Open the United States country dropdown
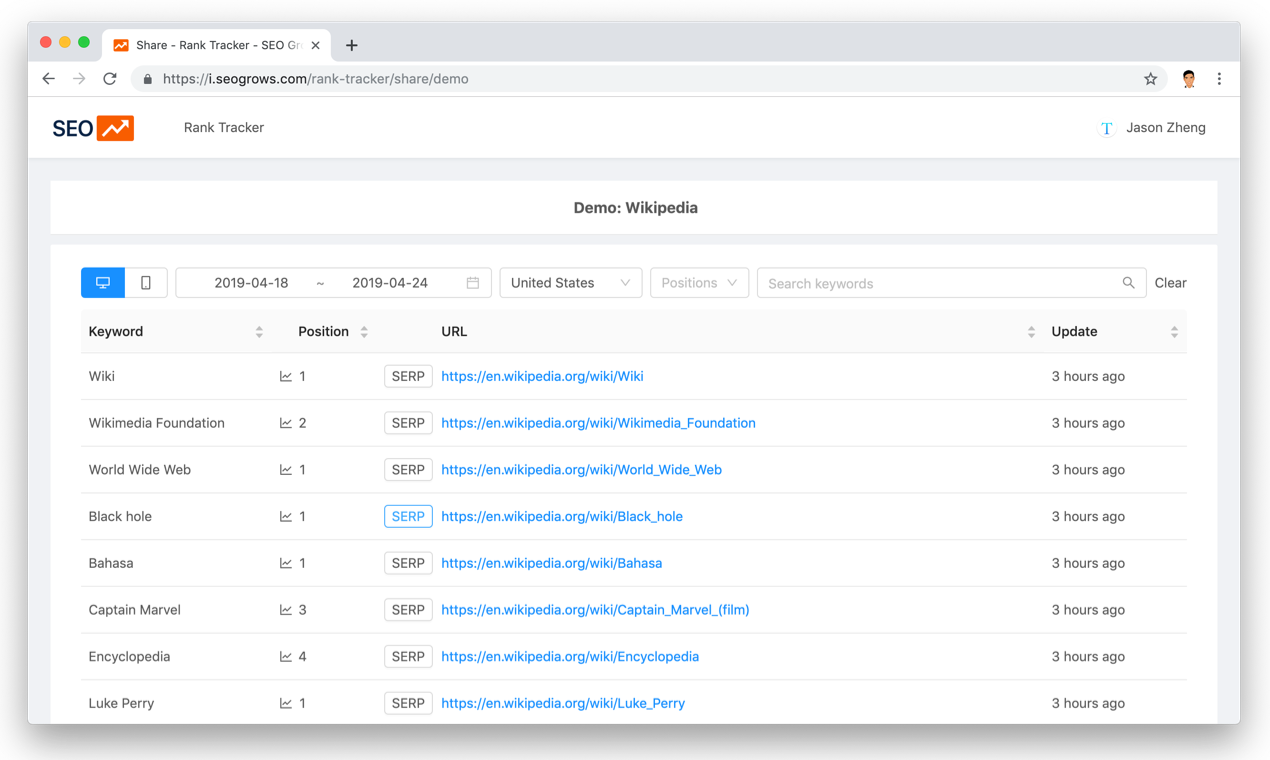This screenshot has height=760, width=1270. [570, 283]
